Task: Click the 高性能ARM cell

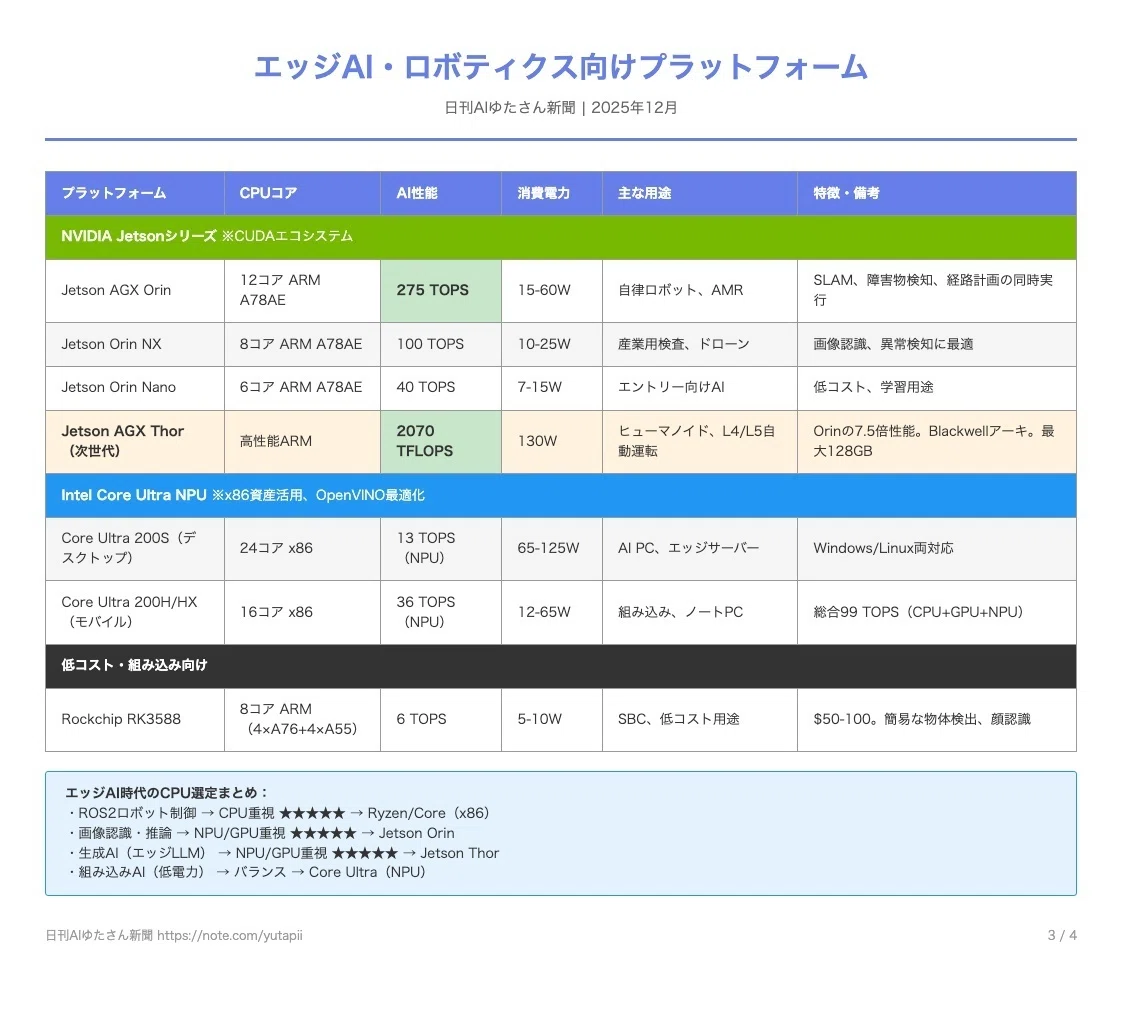Action: pyautogui.click(x=302, y=441)
